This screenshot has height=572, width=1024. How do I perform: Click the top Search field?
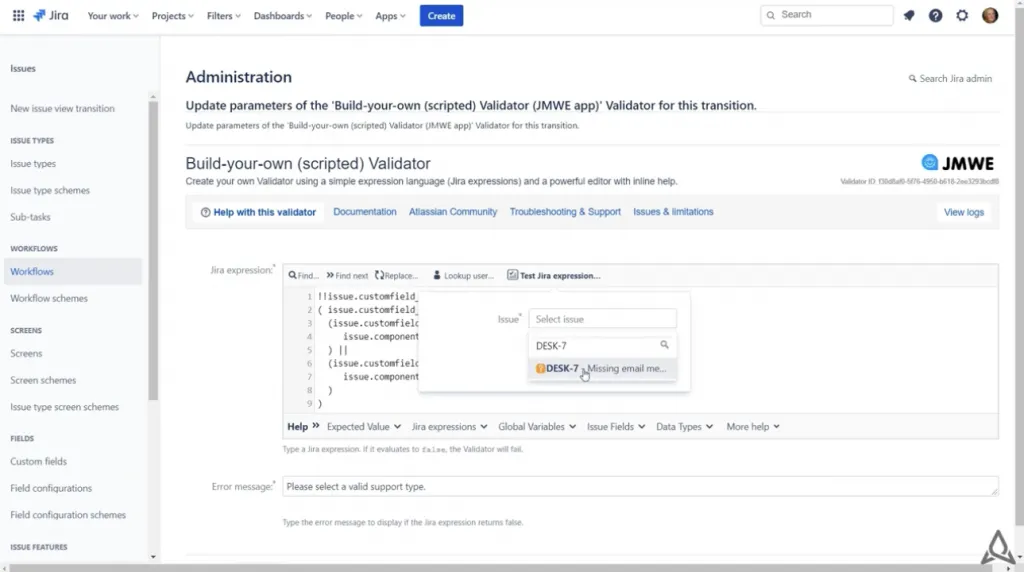click(827, 15)
